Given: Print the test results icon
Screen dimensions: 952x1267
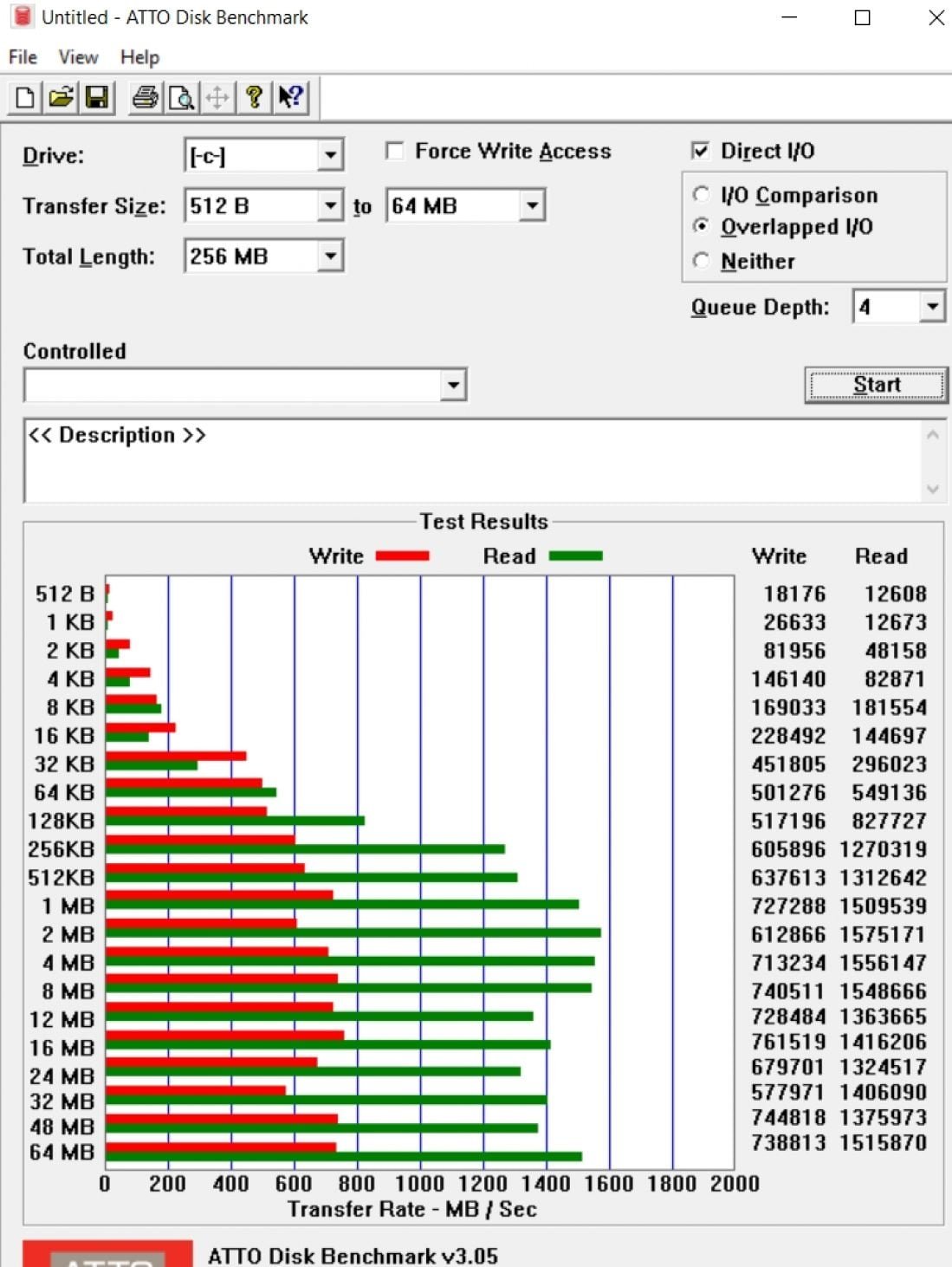Looking at the screenshot, I should pyautogui.click(x=146, y=97).
